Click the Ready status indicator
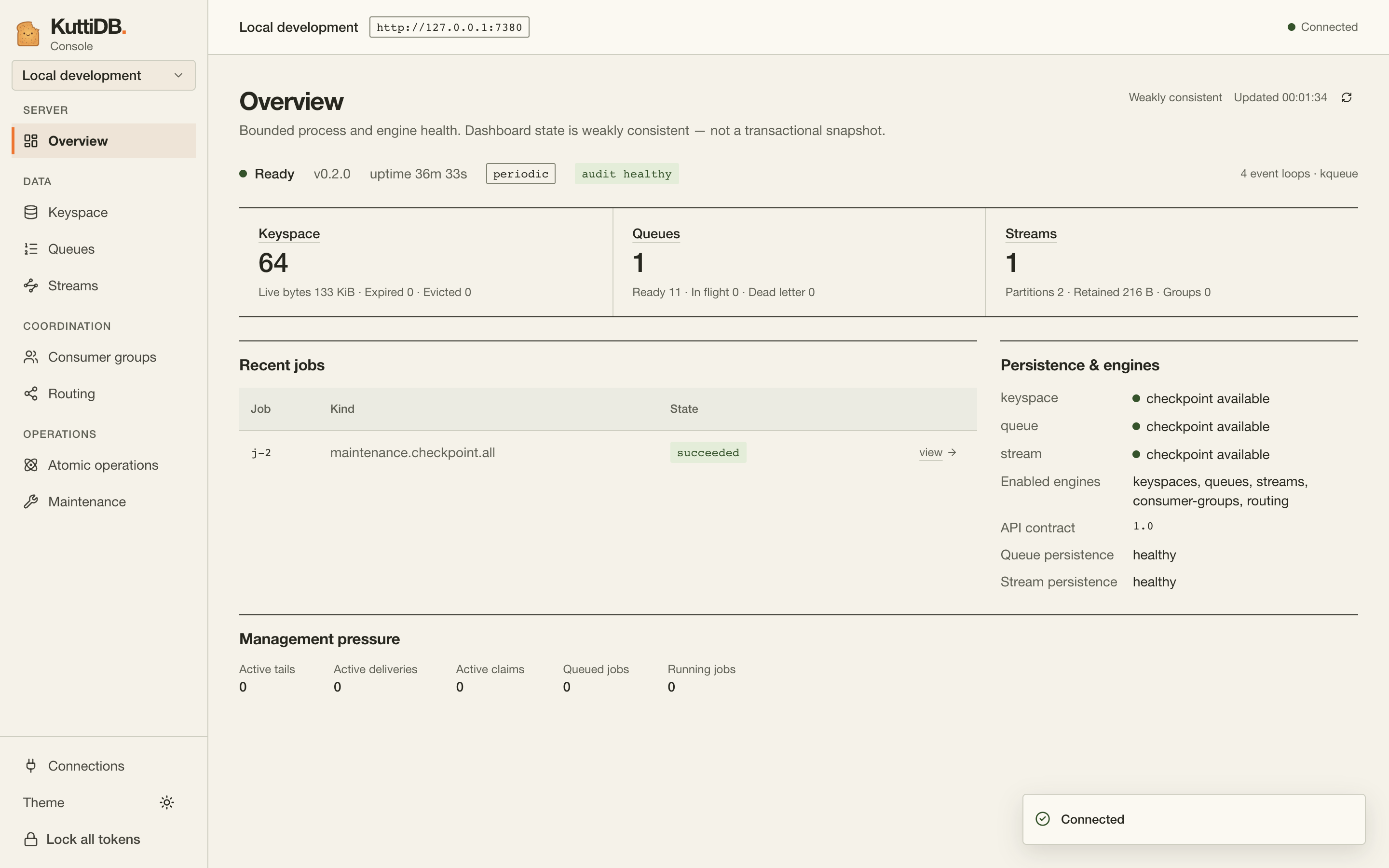This screenshot has height=868, width=1389. [x=267, y=174]
